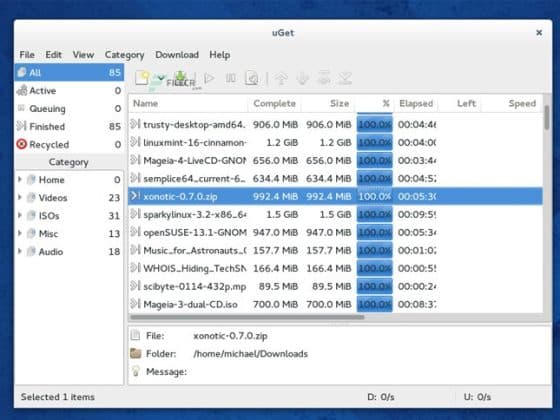The height and width of the screenshot is (420, 560).
Task: Select the linuxmint-16-cinnamon download row
Action: tap(335, 142)
